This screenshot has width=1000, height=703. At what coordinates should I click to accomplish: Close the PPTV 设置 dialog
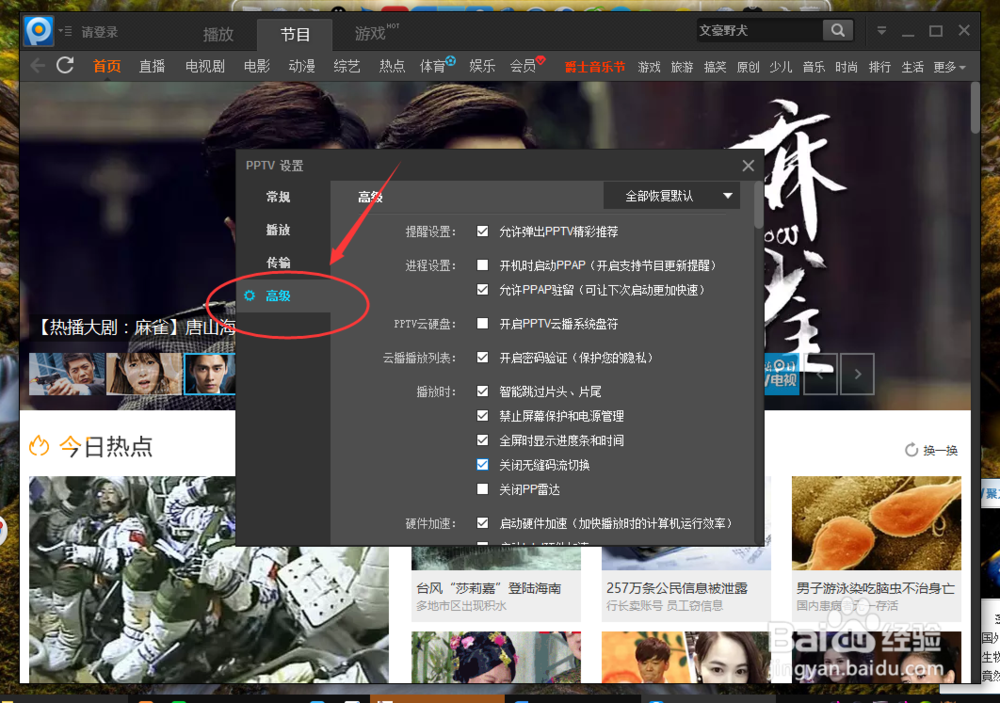point(748,166)
